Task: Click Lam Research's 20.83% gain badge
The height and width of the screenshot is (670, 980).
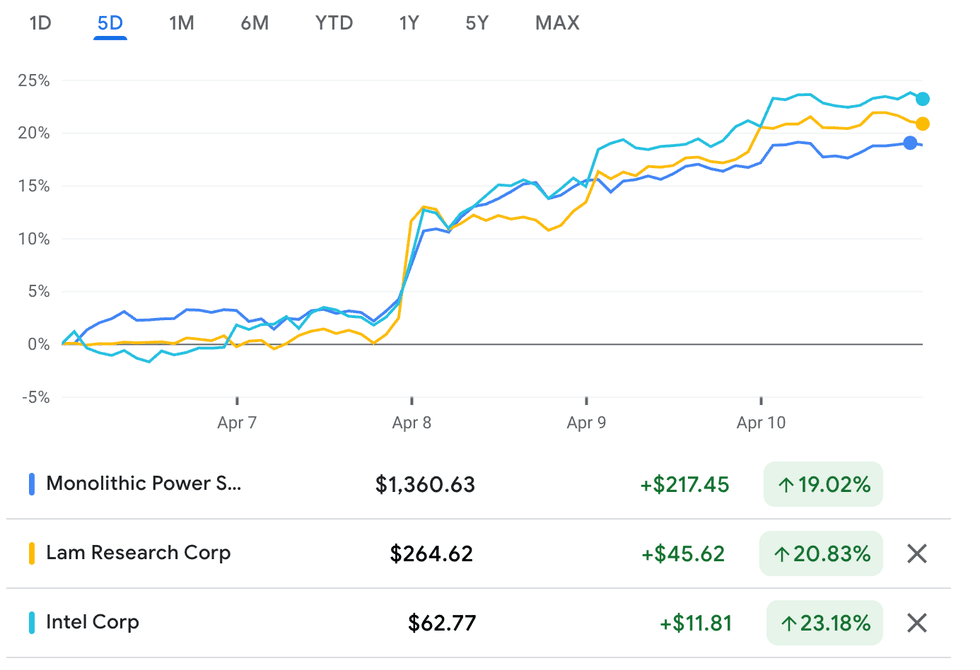Action: pos(824,553)
